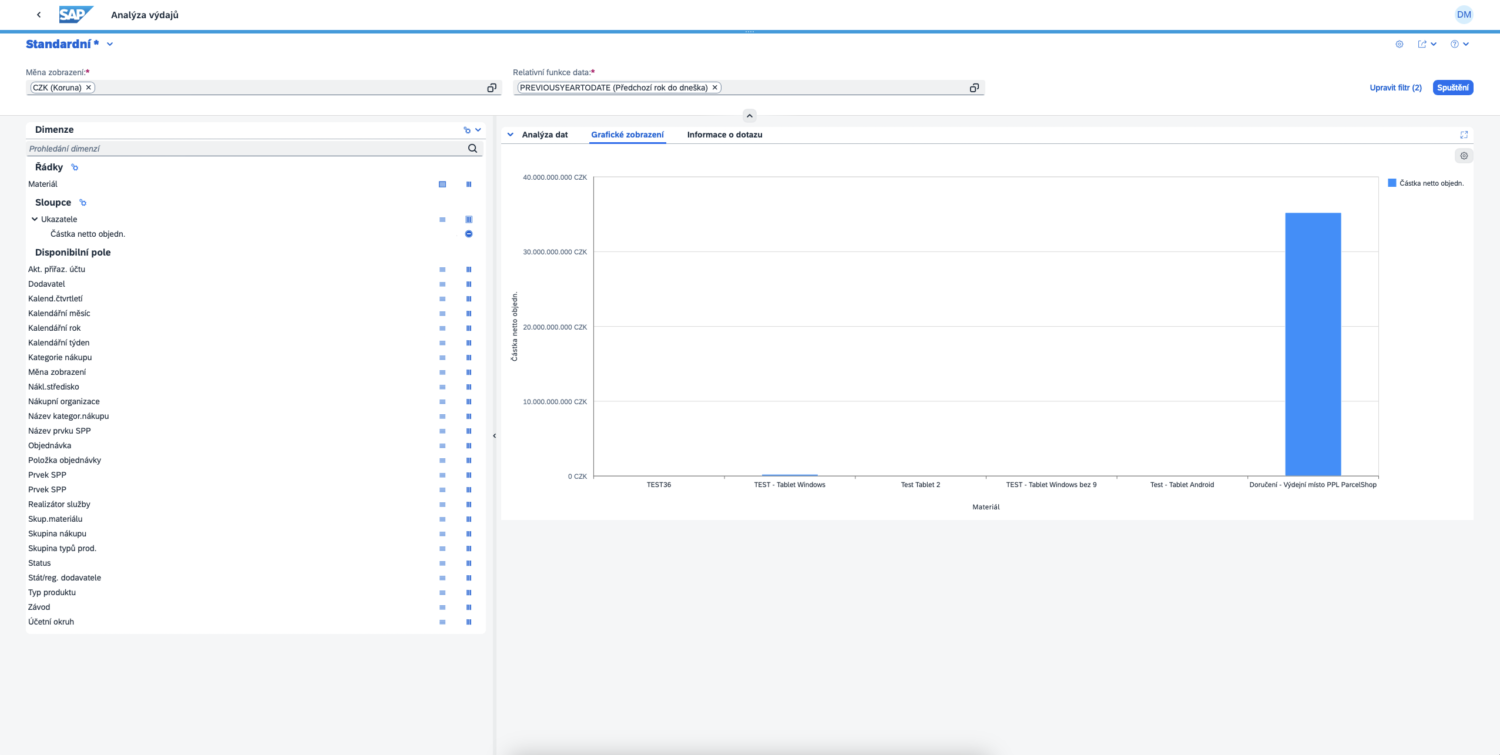Add Dodavatel to columns using its icon

468,284
